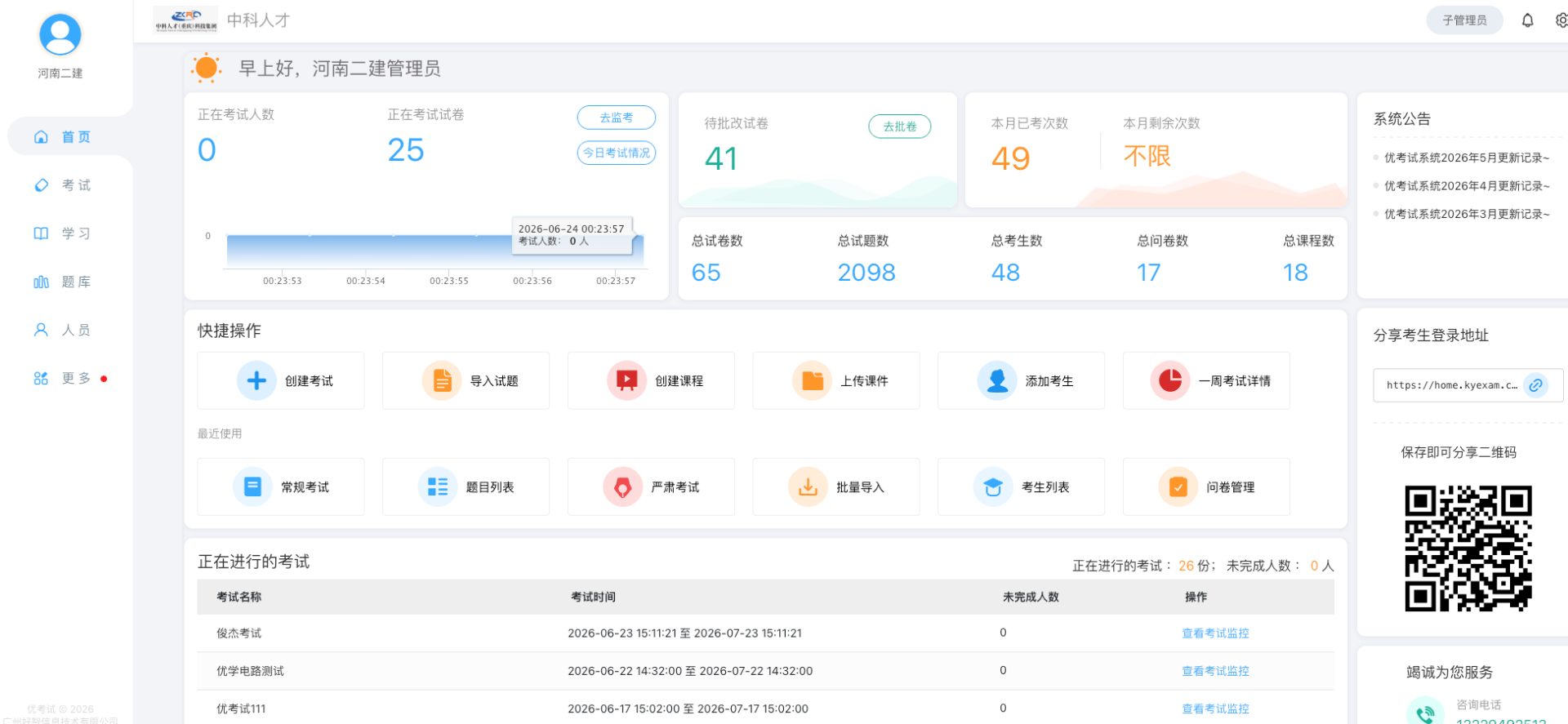Viewport: 1568px width, 724px height.
Task: Click the 导入试题 label
Action: point(494,381)
